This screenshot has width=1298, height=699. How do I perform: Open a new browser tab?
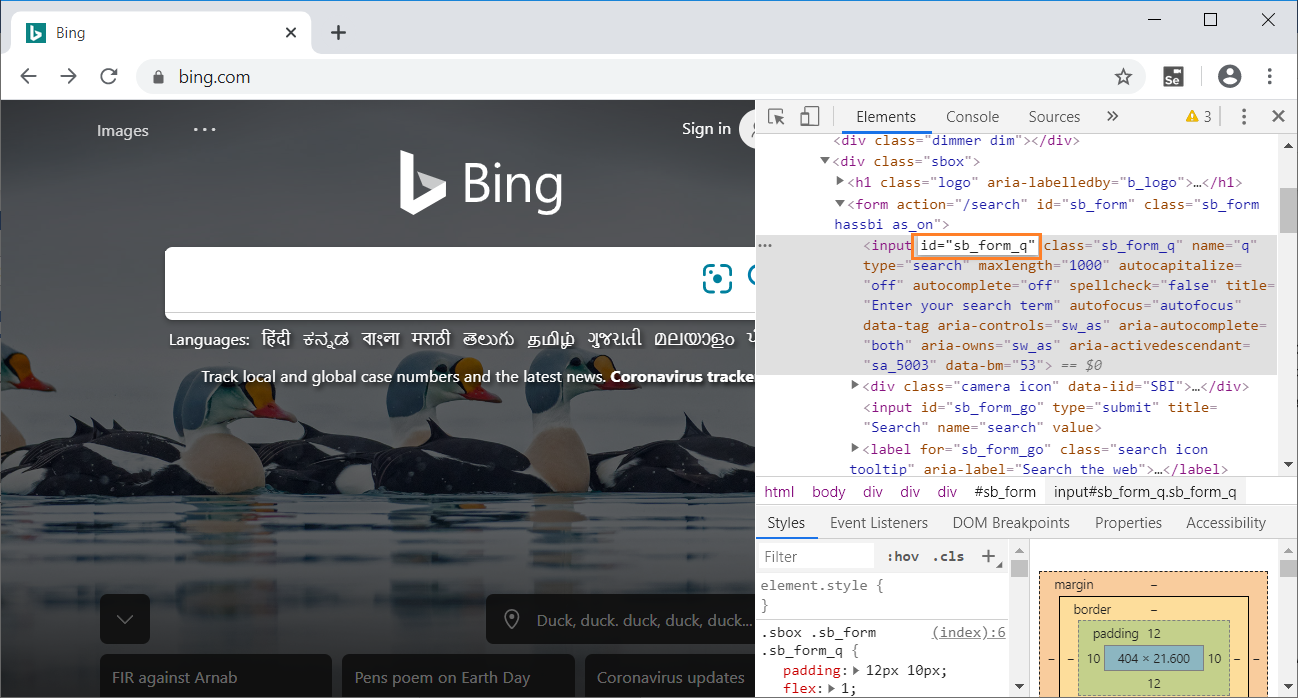338,33
